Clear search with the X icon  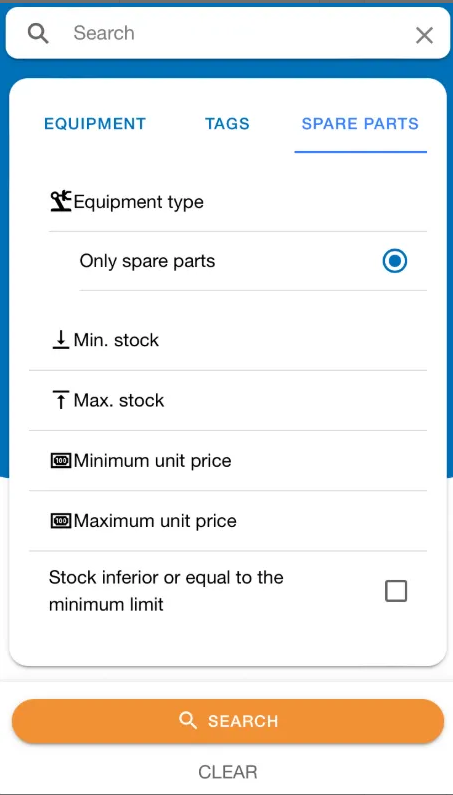(424, 35)
